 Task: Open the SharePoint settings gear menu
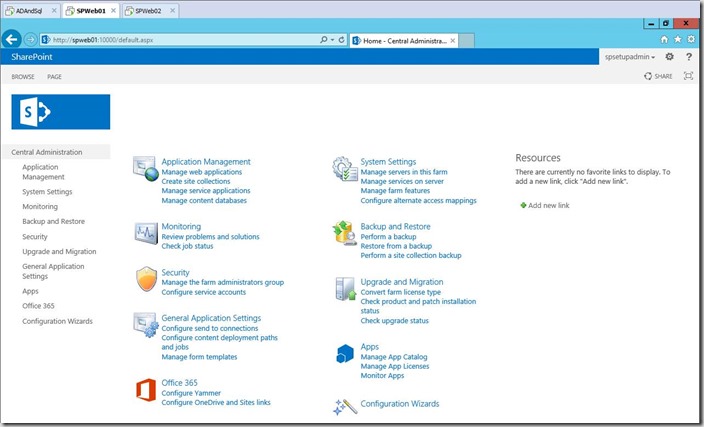click(x=670, y=57)
